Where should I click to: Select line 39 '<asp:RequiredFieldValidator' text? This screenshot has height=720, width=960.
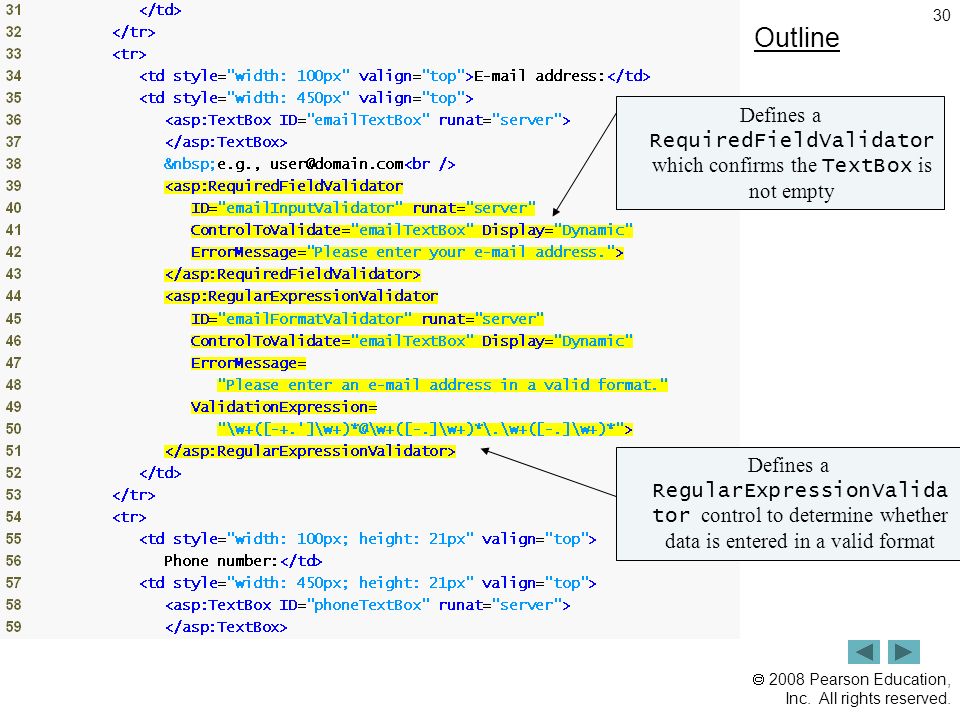pyautogui.click(x=283, y=186)
